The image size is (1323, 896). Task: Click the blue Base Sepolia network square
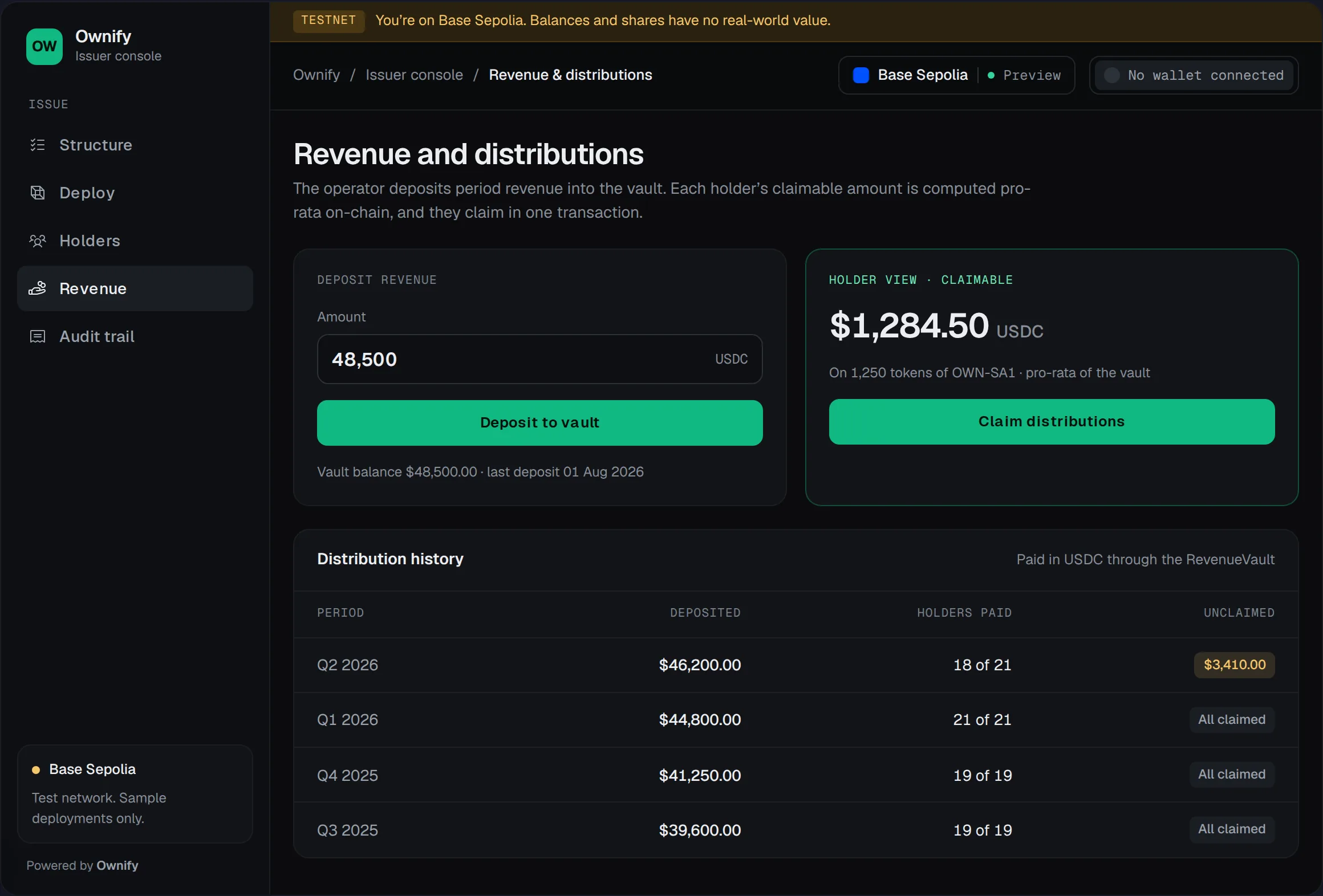click(861, 75)
